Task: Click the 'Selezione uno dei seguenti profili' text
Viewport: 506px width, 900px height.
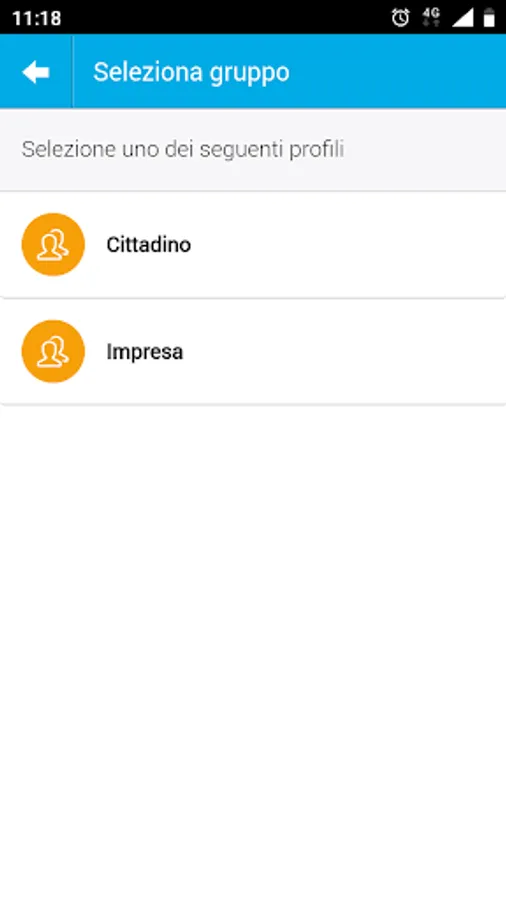Action: point(183,149)
